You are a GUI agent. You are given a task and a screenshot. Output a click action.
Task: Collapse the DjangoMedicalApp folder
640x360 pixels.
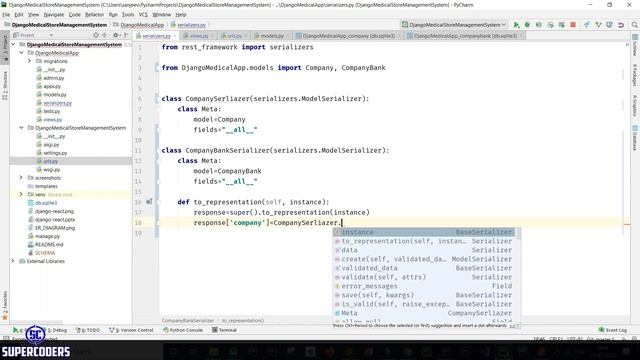click(x=21, y=53)
